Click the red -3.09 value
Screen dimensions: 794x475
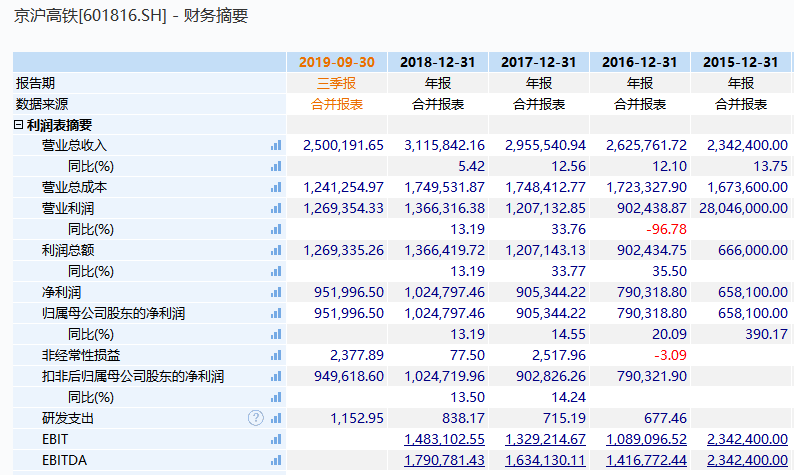coord(670,355)
